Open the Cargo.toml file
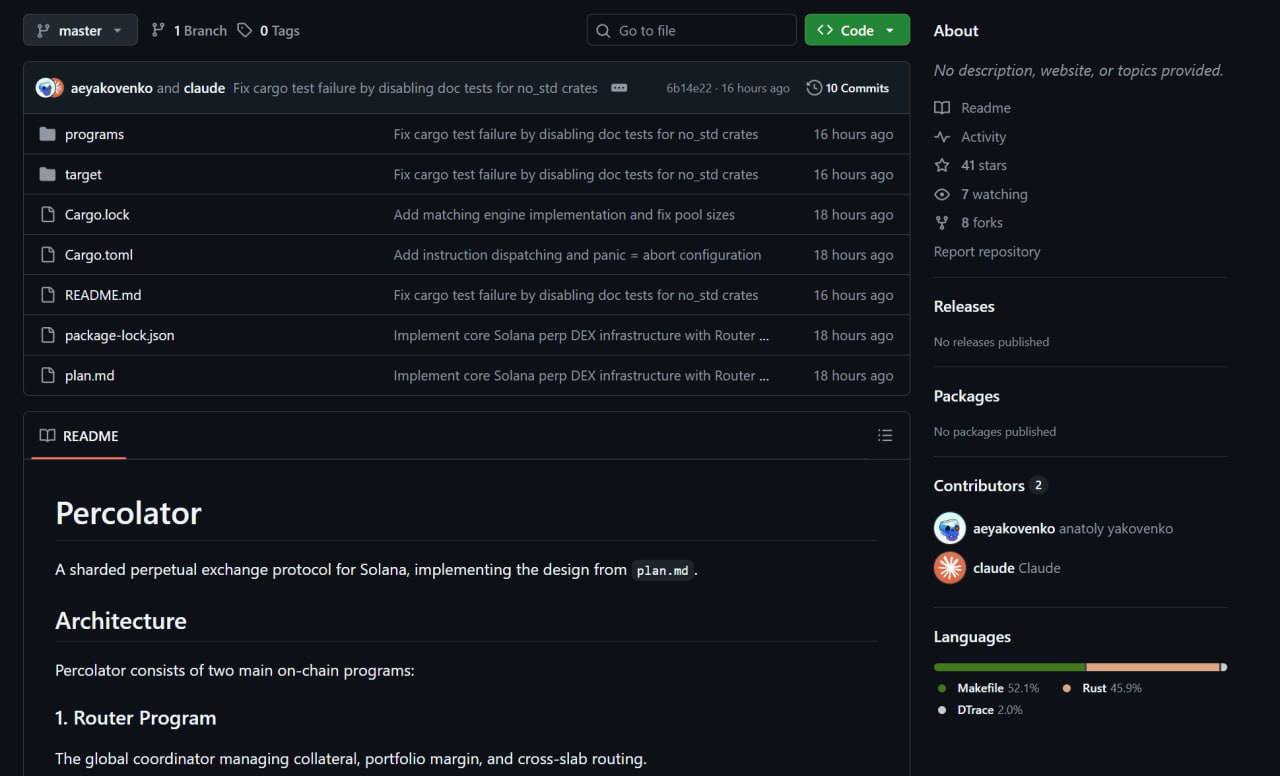This screenshot has width=1280, height=776. click(x=98, y=255)
